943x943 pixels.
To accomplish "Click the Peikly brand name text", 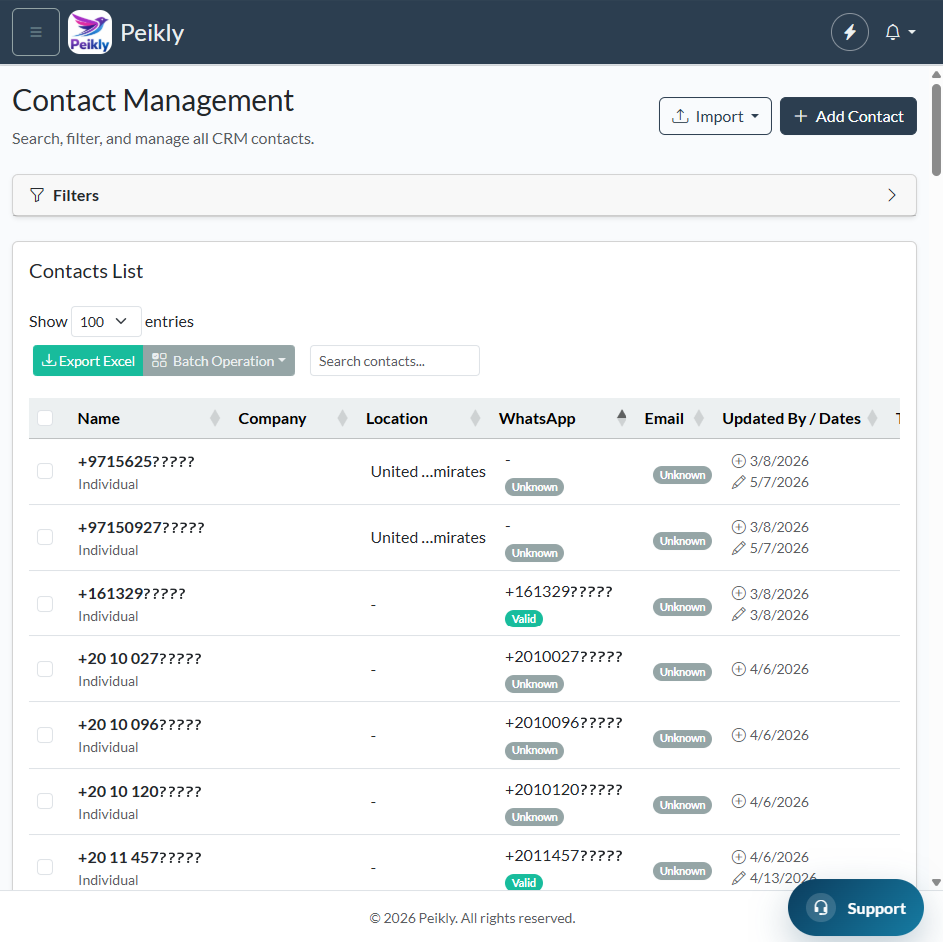I will (x=152, y=32).
